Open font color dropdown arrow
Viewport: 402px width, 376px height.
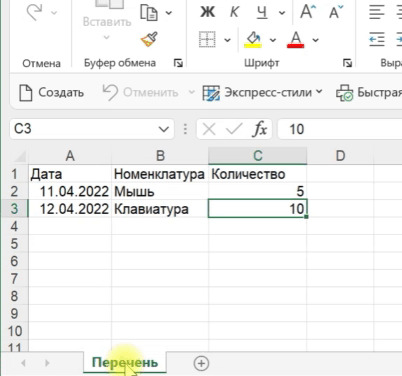315,40
